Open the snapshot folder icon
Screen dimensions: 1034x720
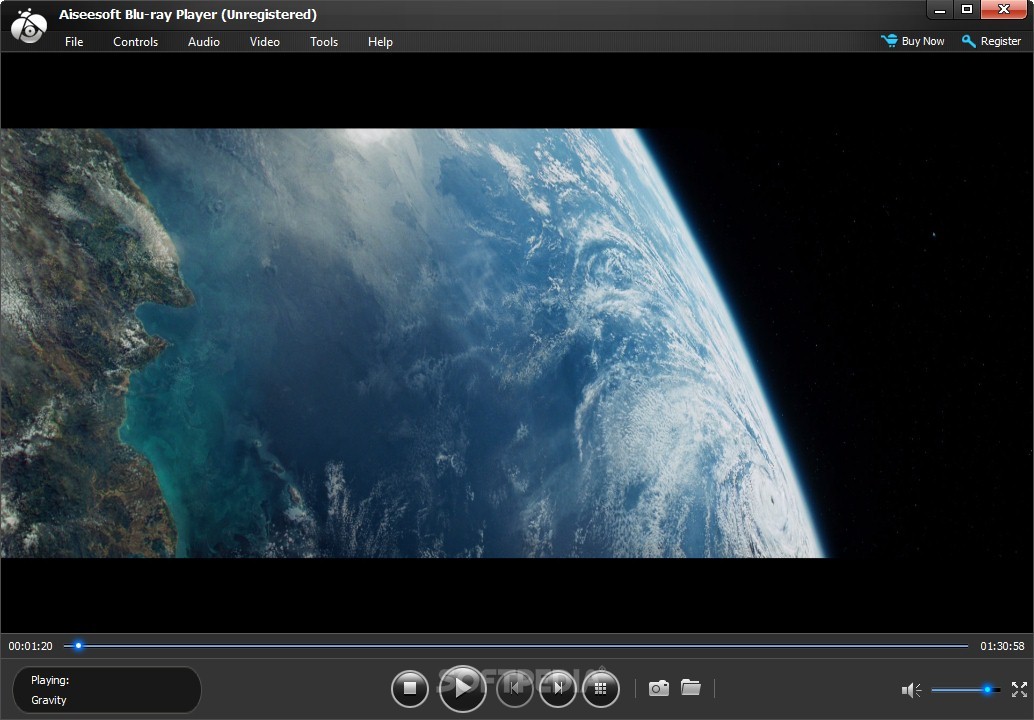click(x=690, y=688)
